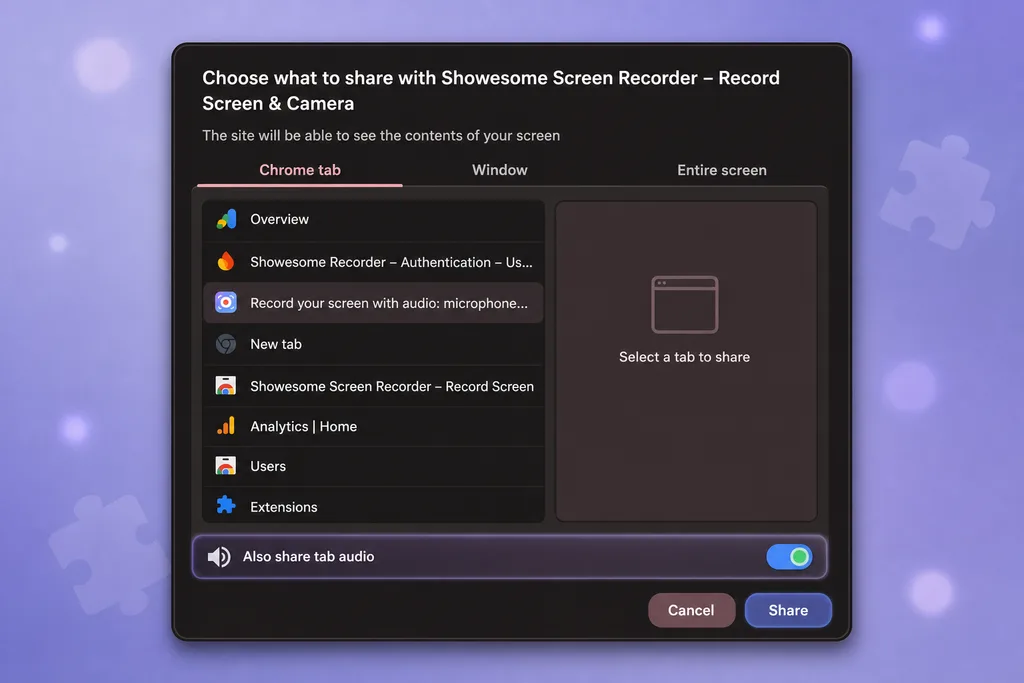The height and width of the screenshot is (683, 1024).
Task: Switch to the Entire screen tab
Action: coord(722,170)
